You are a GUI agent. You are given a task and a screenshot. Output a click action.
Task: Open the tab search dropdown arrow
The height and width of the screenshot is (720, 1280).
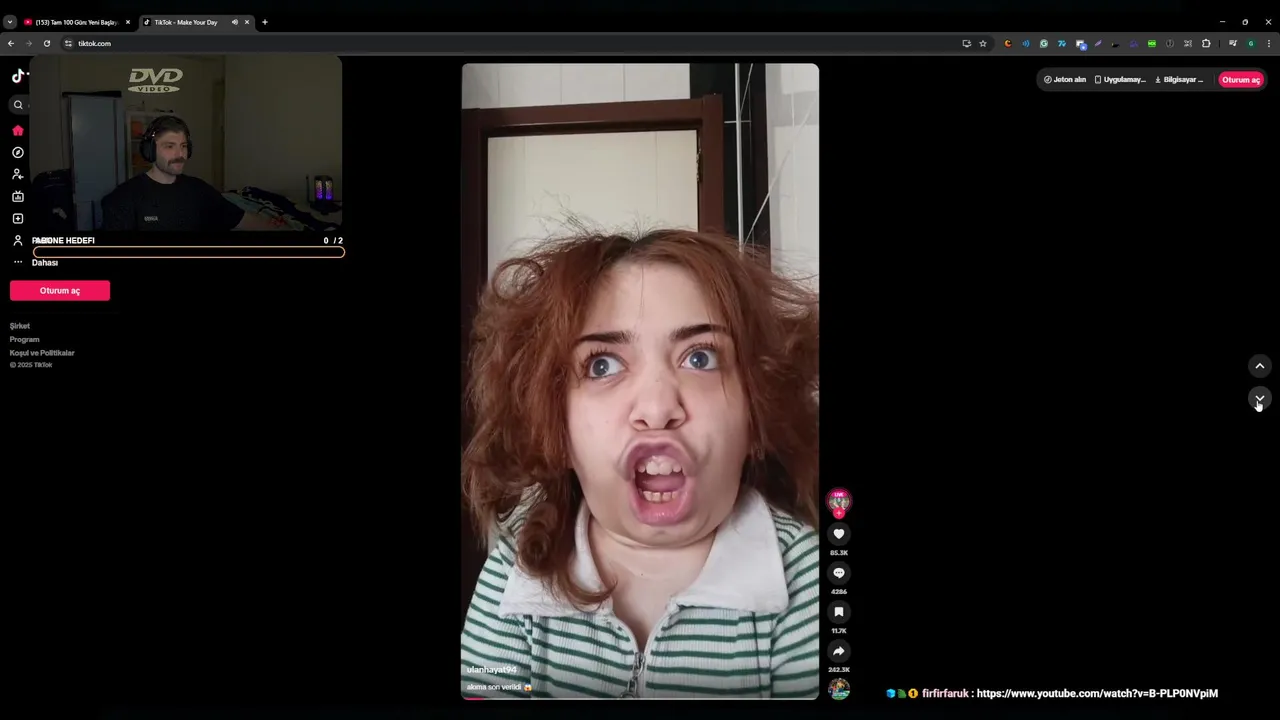10,22
